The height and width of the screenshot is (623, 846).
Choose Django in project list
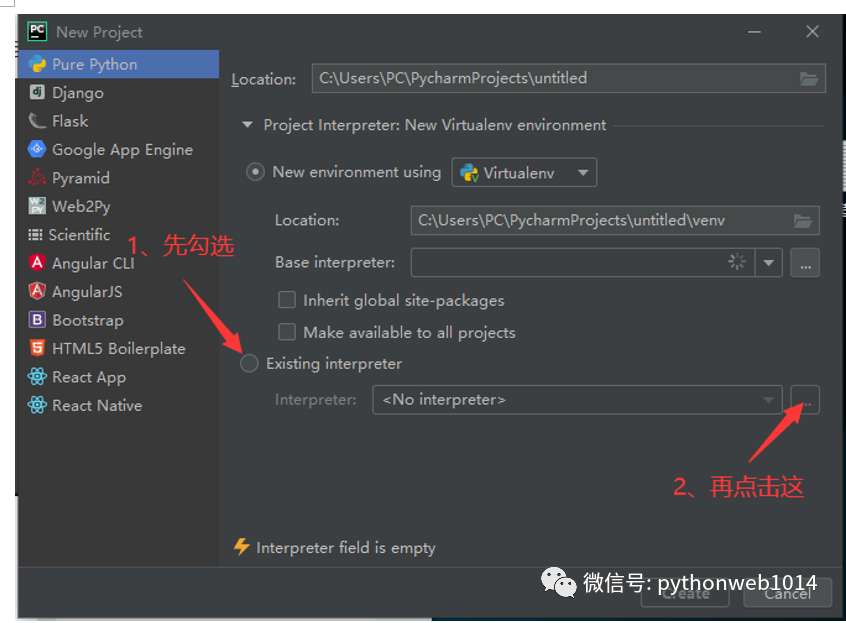tap(119, 92)
